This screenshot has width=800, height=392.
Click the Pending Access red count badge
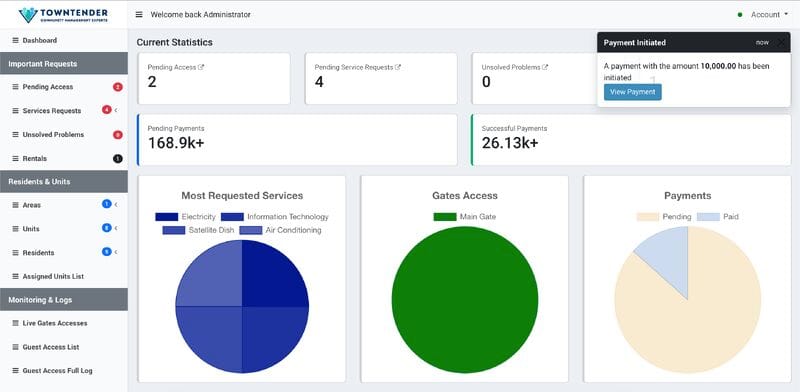click(117, 87)
